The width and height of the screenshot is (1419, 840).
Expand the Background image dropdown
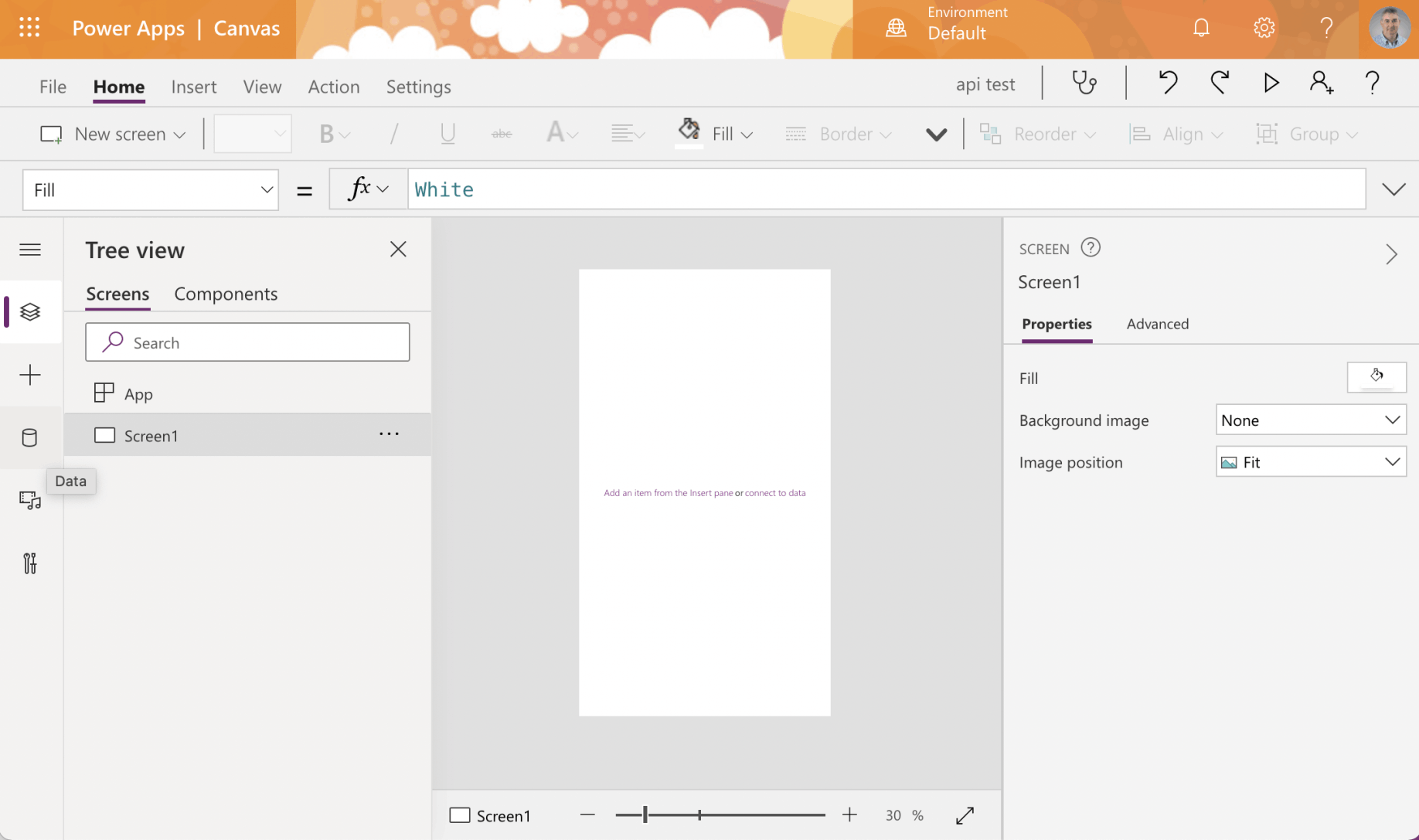(1310, 420)
